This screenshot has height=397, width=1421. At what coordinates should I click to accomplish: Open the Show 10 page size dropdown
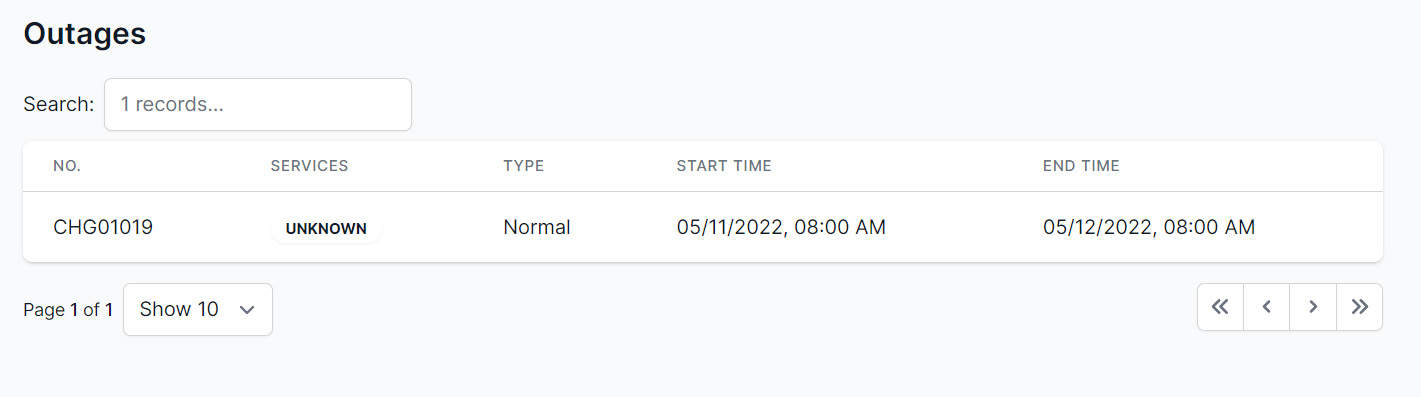point(198,309)
